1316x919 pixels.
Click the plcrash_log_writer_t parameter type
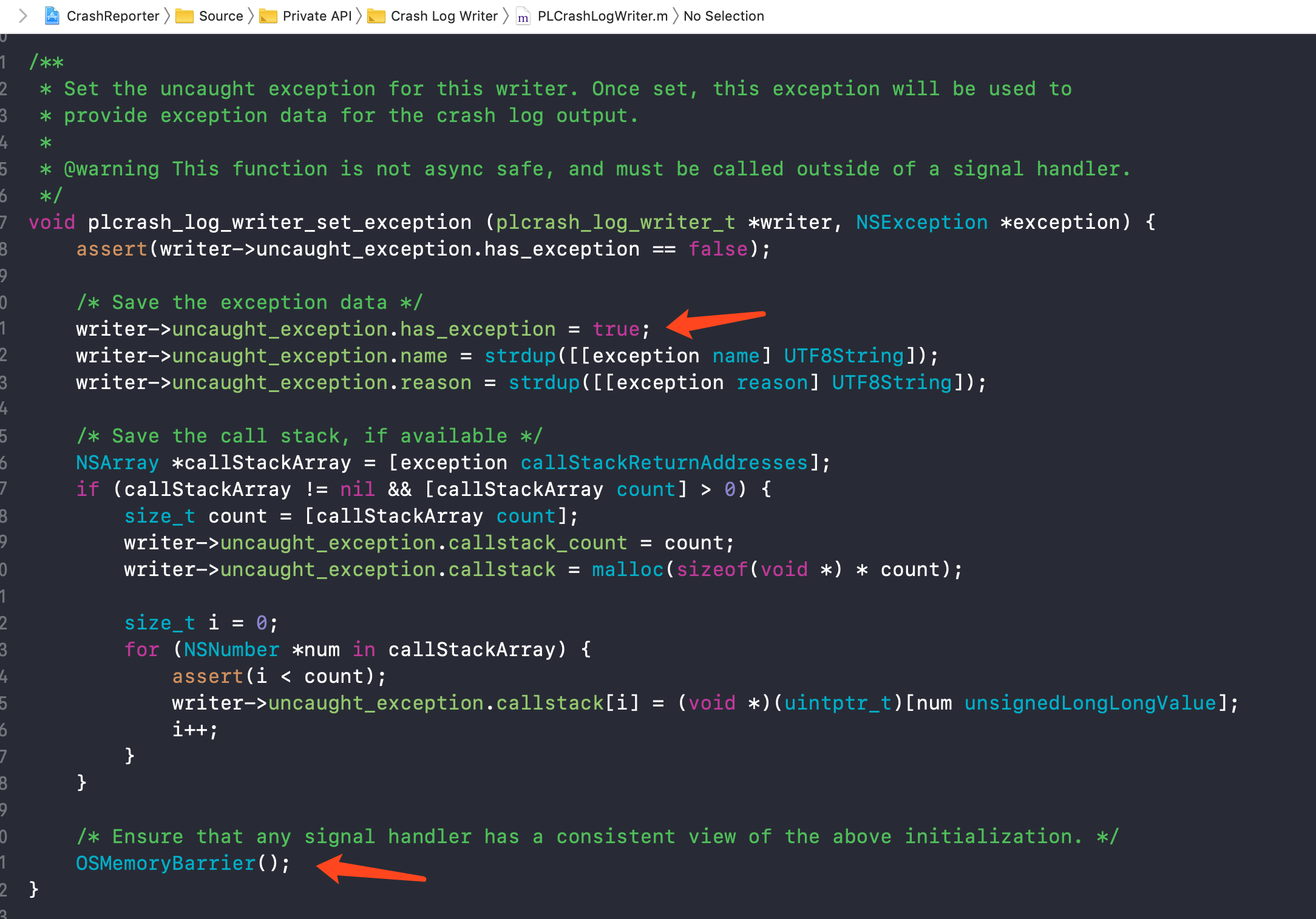pyautogui.click(x=616, y=222)
